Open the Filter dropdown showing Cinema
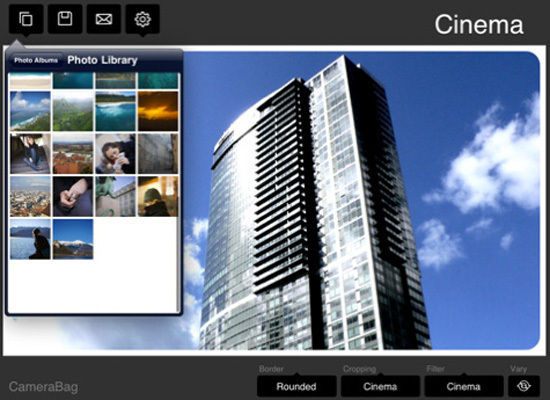This screenshot has width=550, height=400. (464, 386)
